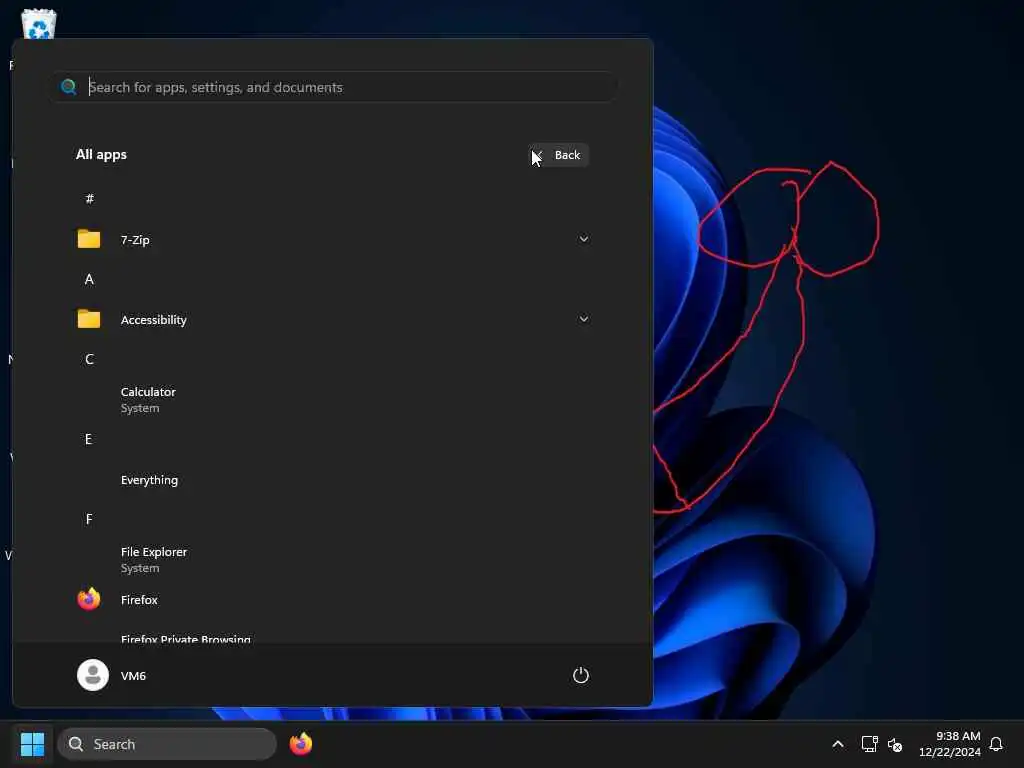Expand the 7-Zip folder chevron
The height and width of the screenshot is (768, 1024).
tap(584, 239)
